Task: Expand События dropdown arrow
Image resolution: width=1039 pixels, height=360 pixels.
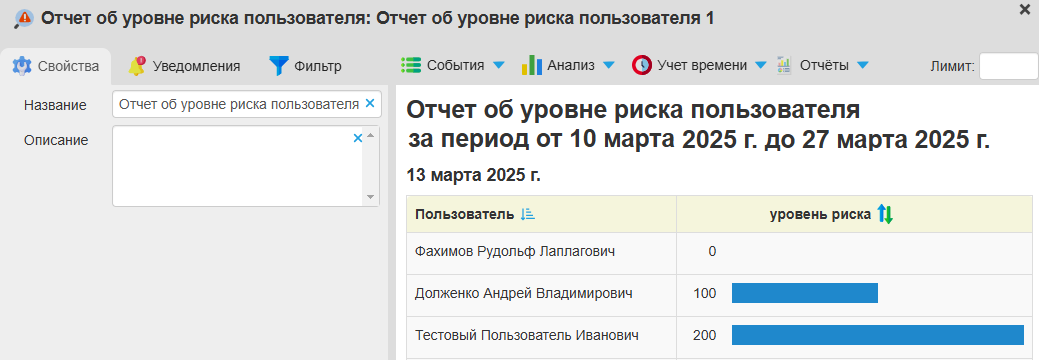Action: point(499,65)
